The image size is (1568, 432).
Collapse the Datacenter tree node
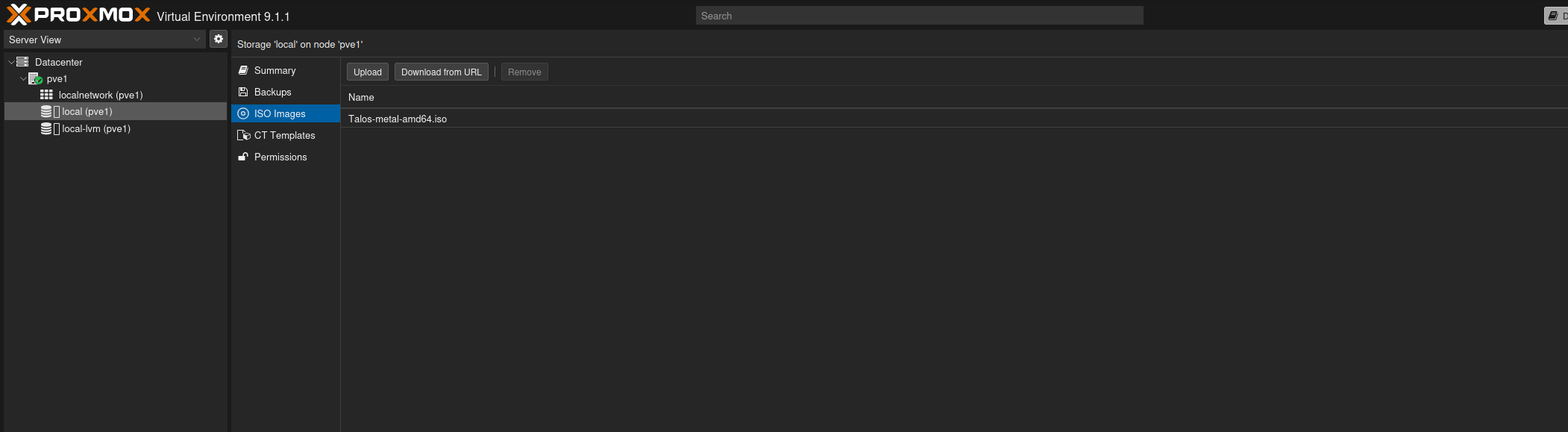coord(11,62)
